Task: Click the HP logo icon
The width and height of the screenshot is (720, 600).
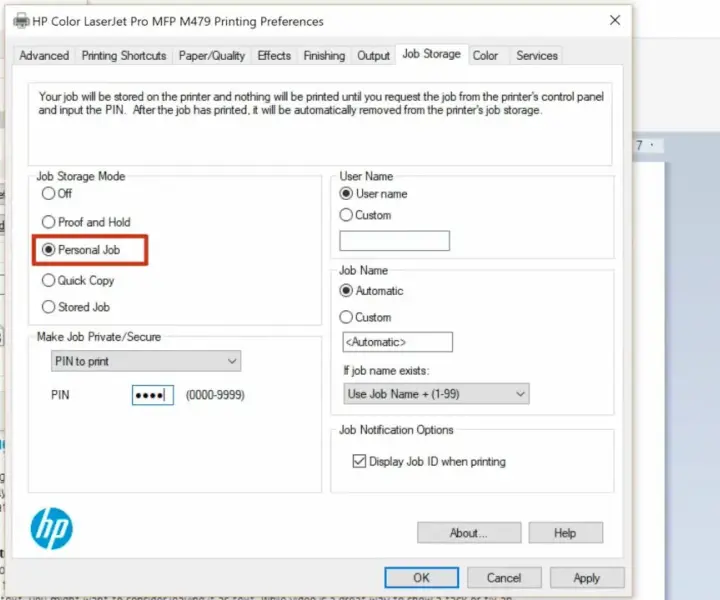Action: pyautogui.click(x=51, y=528)
